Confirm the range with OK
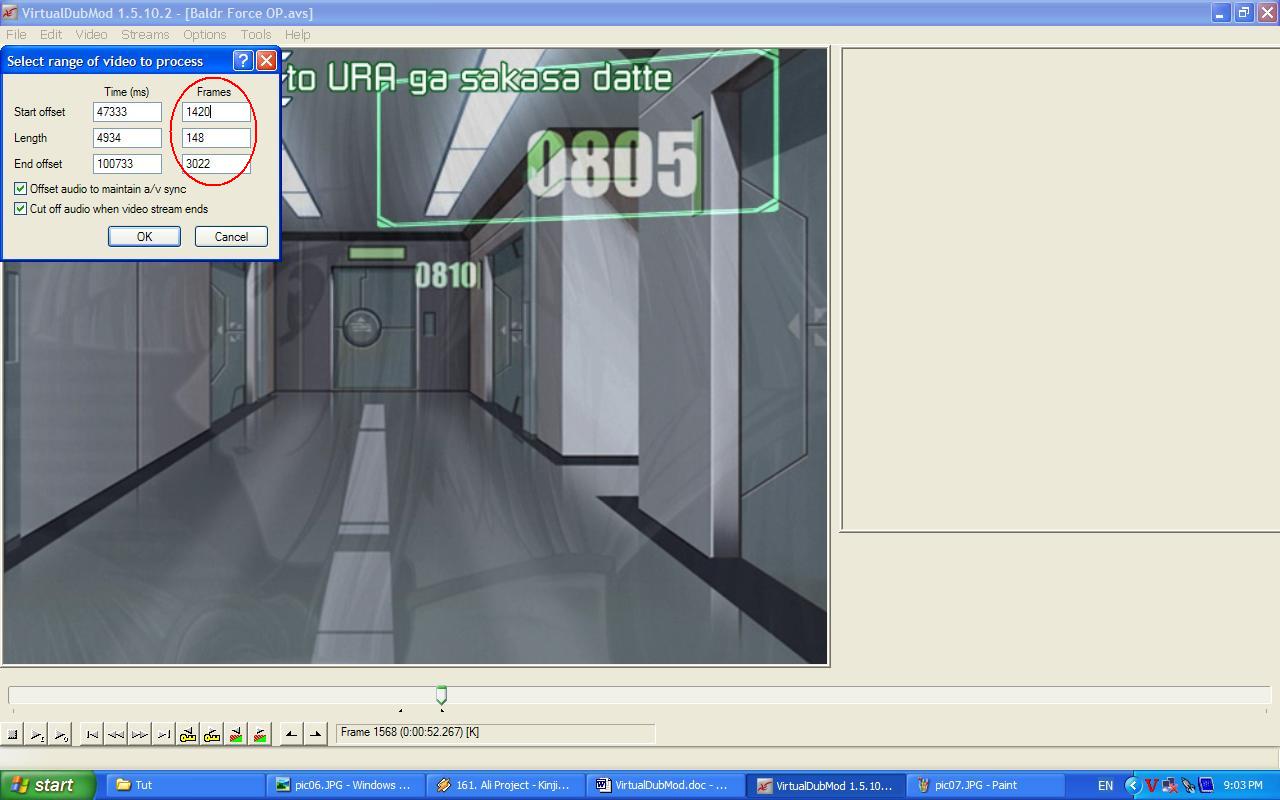Screen dimensions: 1280x800 (144, 236)
